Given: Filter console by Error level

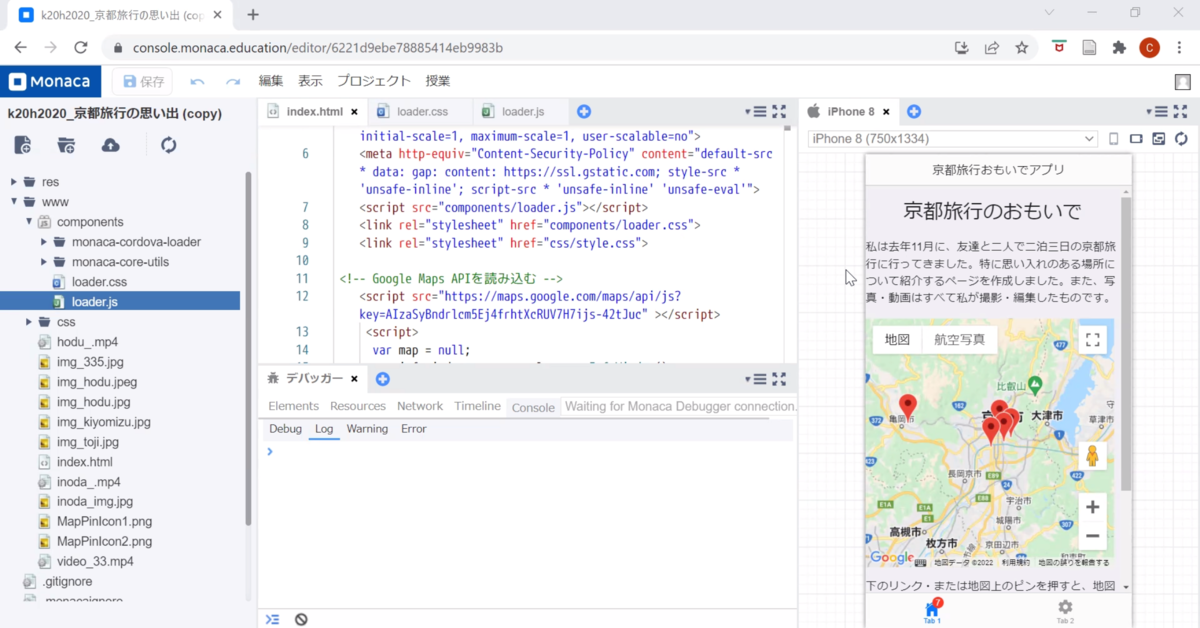Looking at the screenshot, I should tap(413, 429).
